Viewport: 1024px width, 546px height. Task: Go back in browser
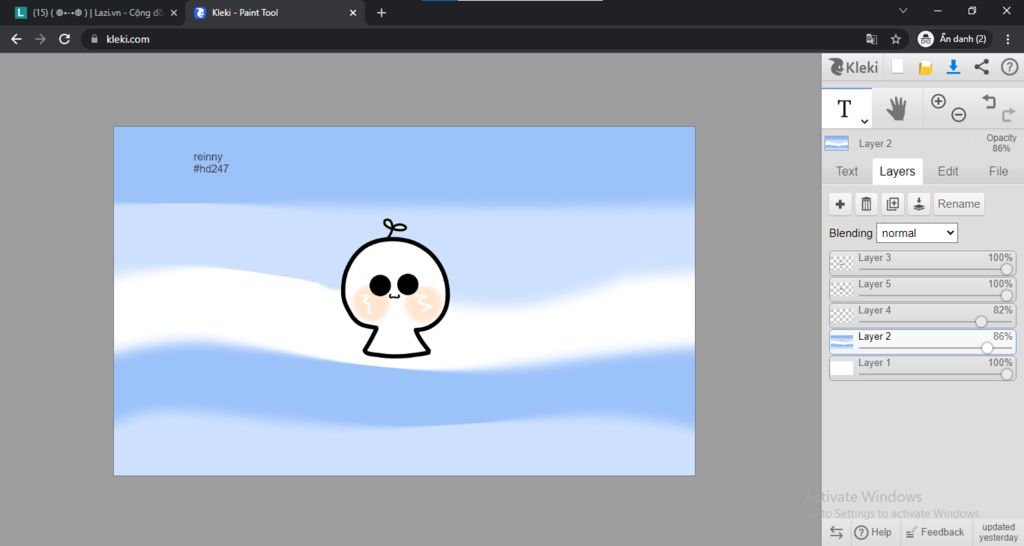tap(16, 39)
